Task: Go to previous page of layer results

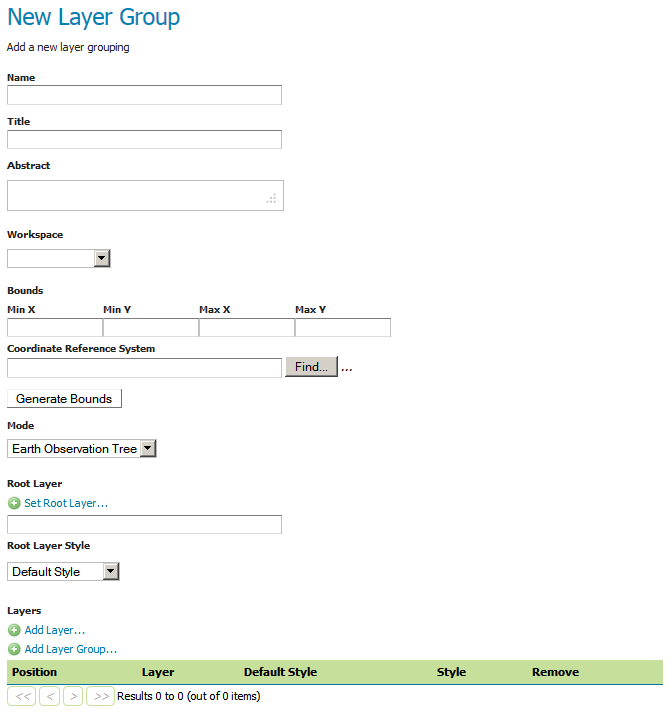Action: (x=49, y=696)
